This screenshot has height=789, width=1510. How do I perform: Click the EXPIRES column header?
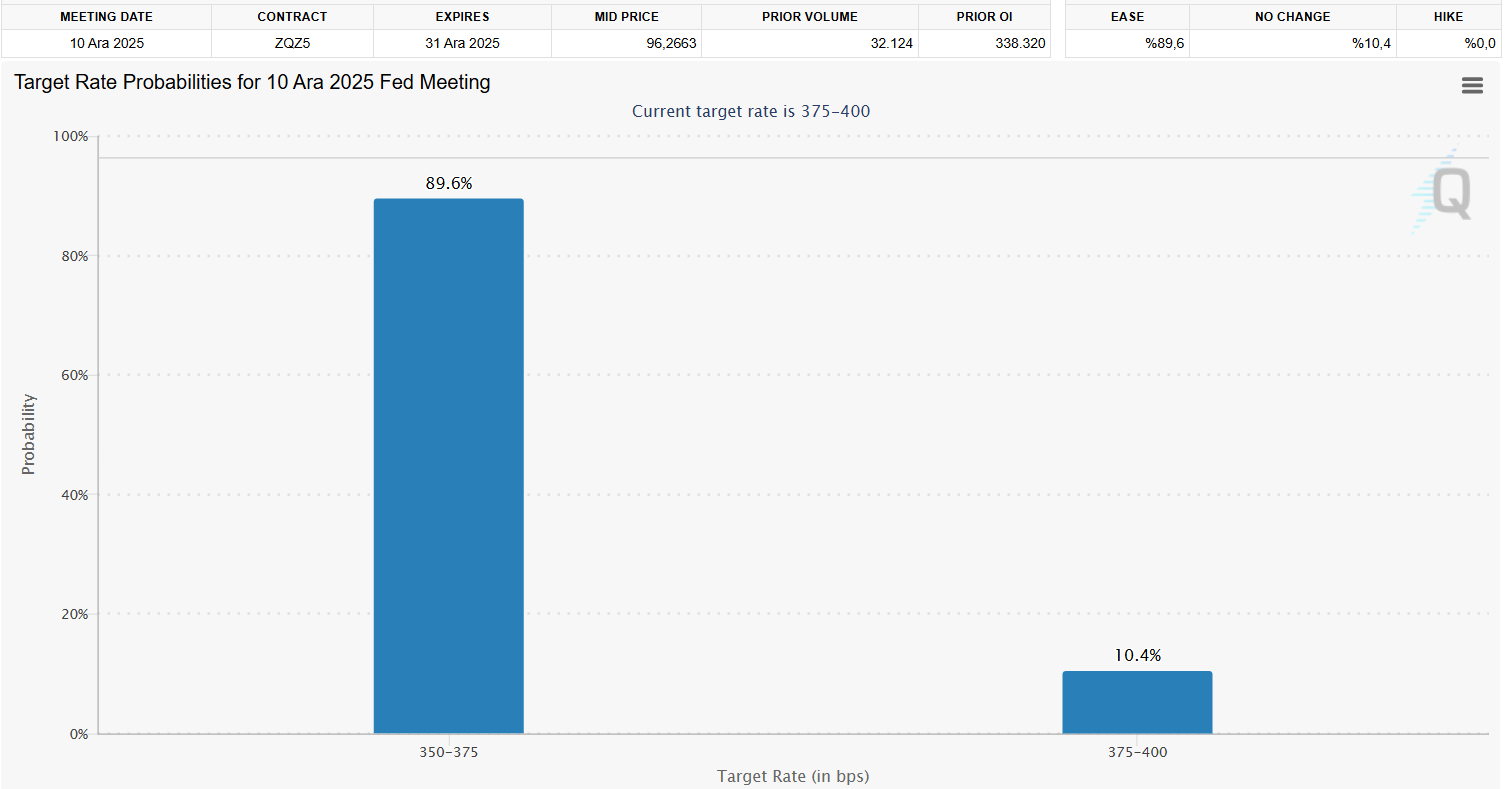462,17
